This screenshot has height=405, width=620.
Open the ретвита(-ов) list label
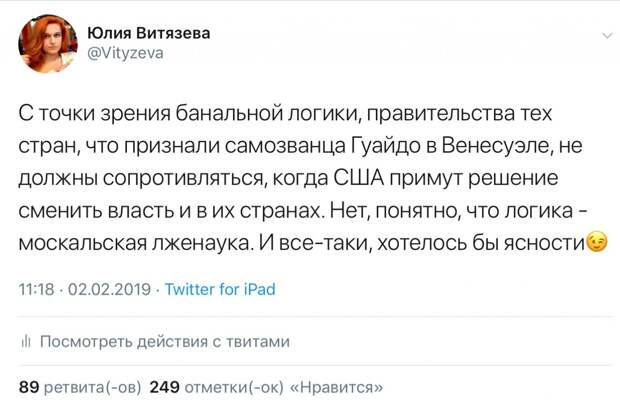point(92,387)
